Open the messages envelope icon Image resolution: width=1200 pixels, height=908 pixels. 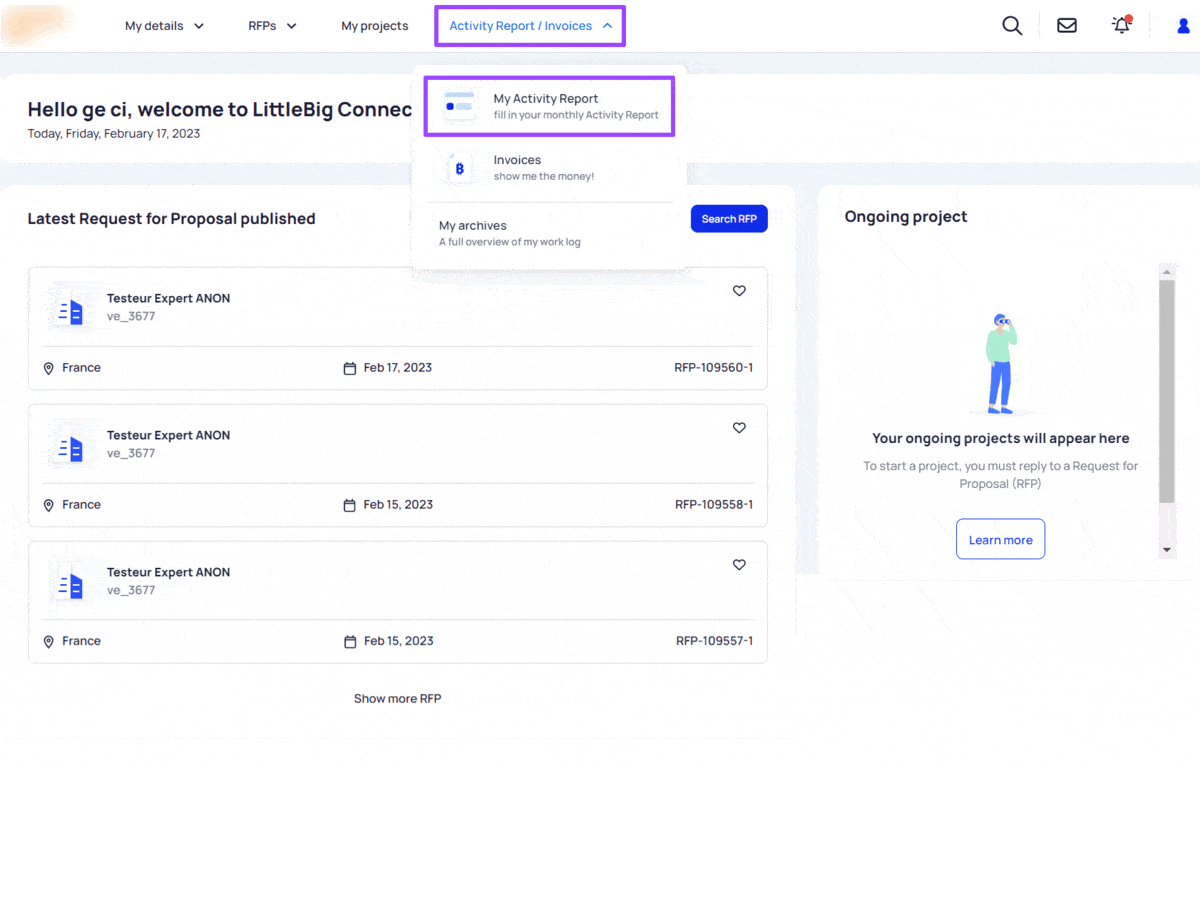pyautogui.click(x=1067, y=26)
